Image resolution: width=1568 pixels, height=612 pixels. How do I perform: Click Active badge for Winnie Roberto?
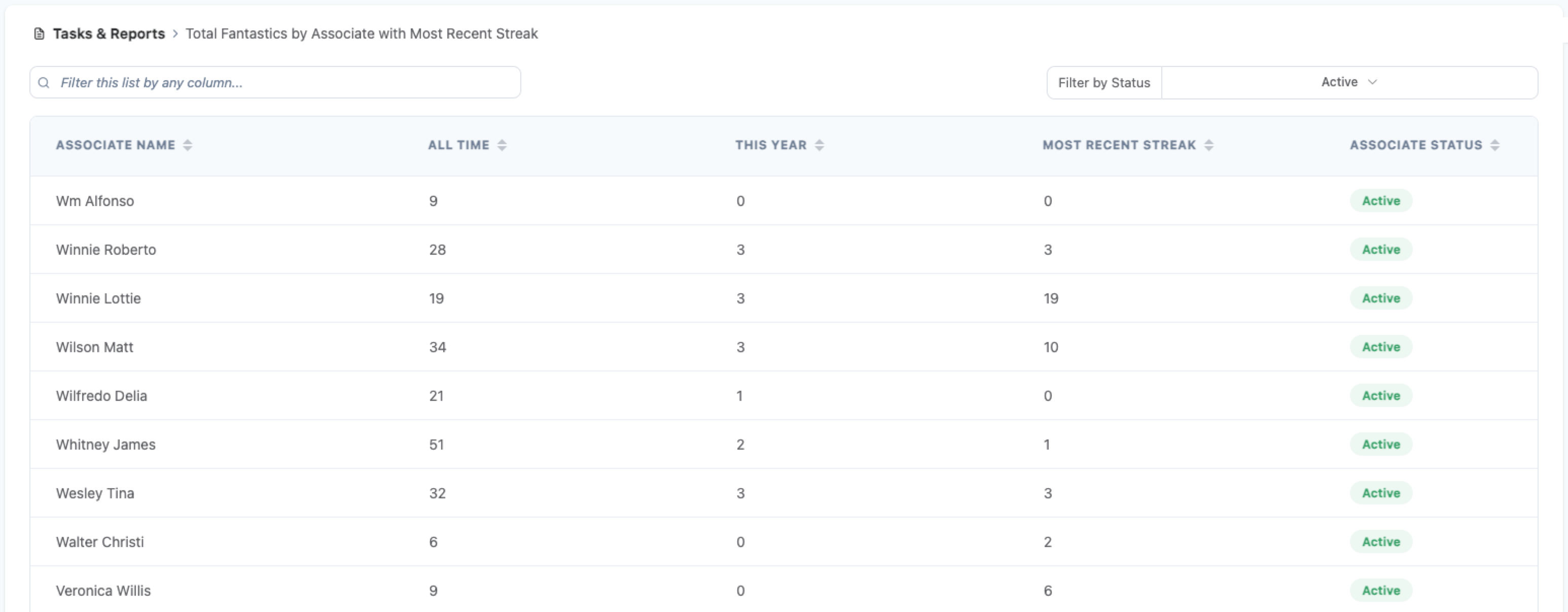click(x=1380, y=250)
